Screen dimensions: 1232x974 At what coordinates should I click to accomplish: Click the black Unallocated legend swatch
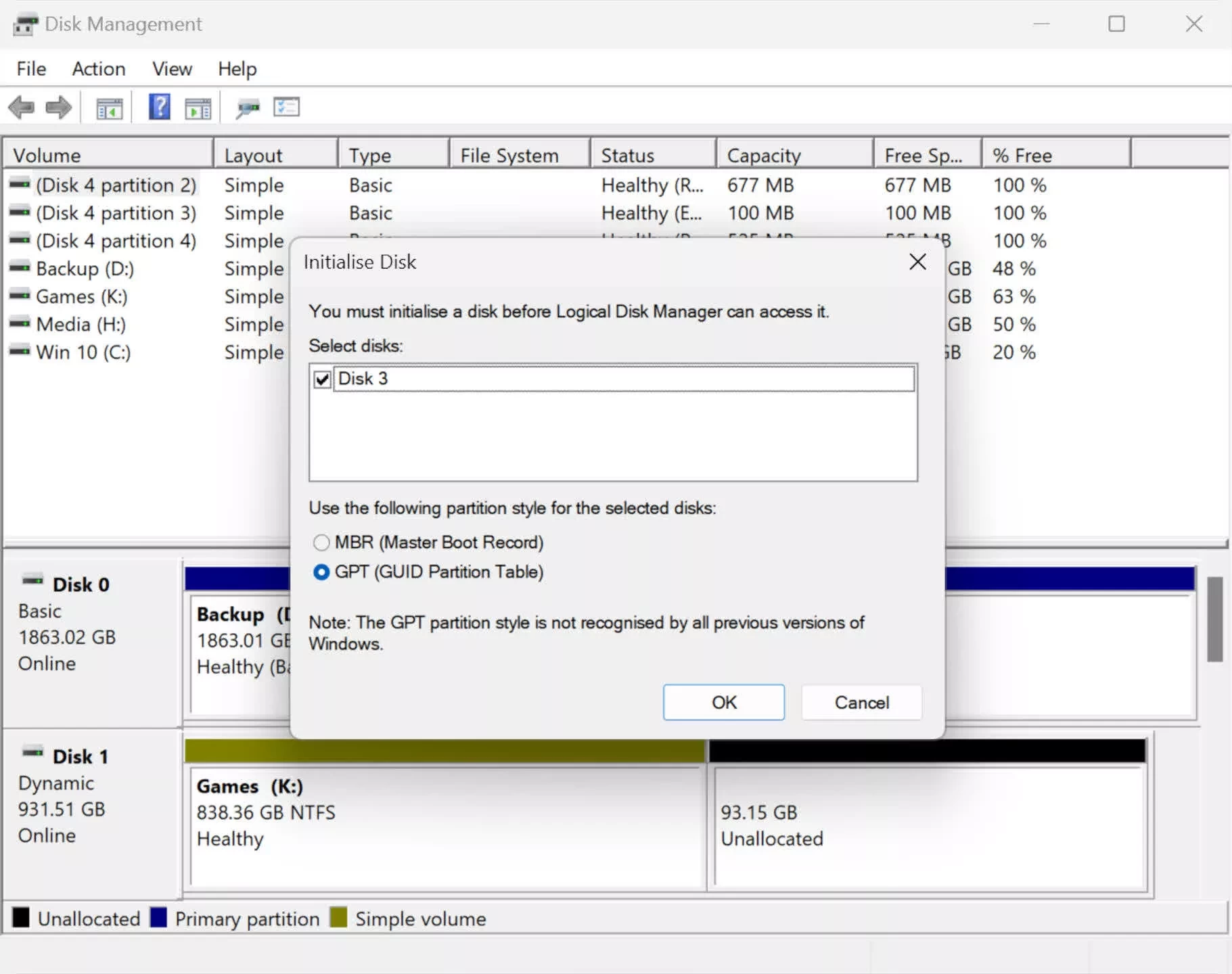click(x=21, y=918)
